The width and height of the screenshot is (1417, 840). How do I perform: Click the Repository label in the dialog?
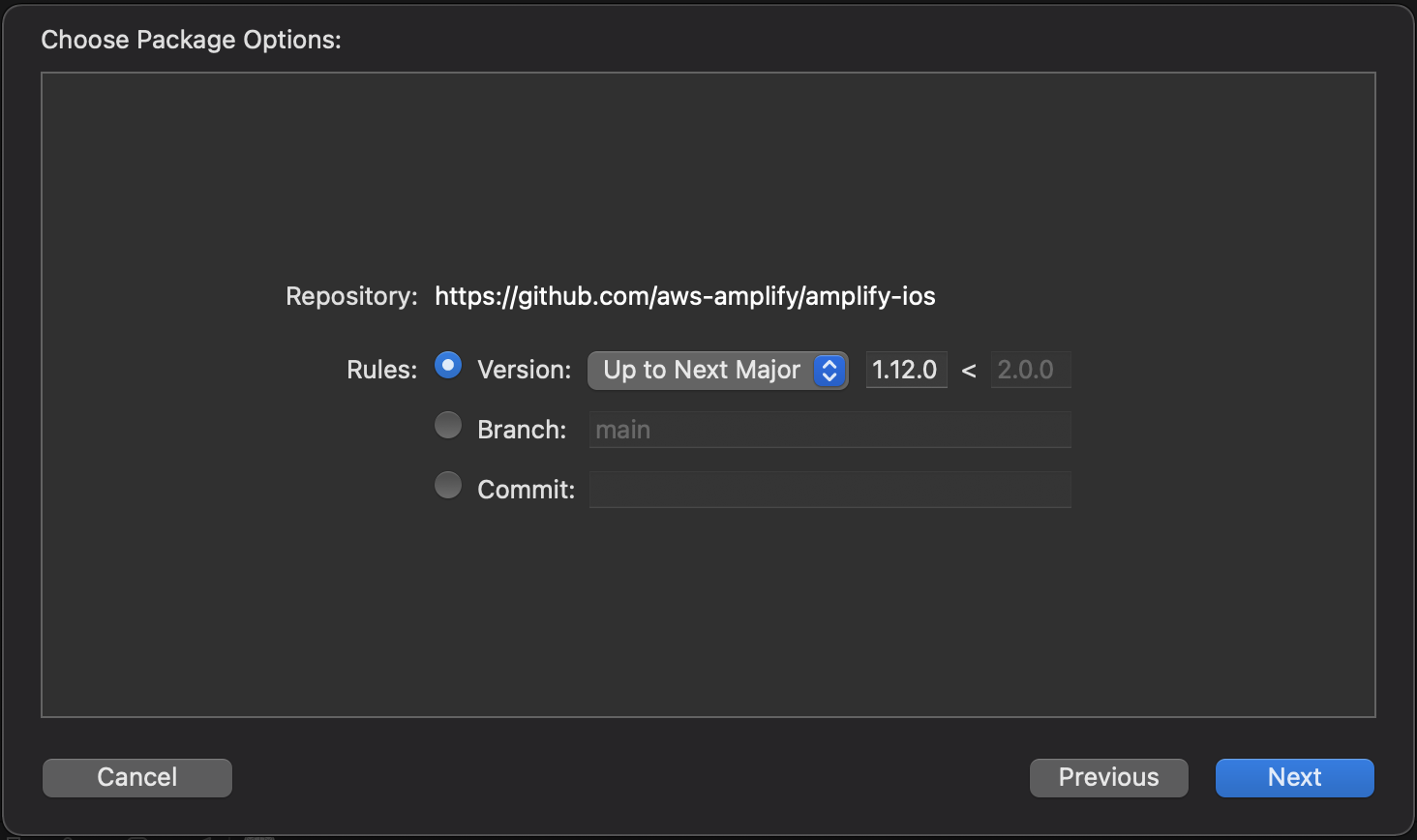tap(350, 296)
